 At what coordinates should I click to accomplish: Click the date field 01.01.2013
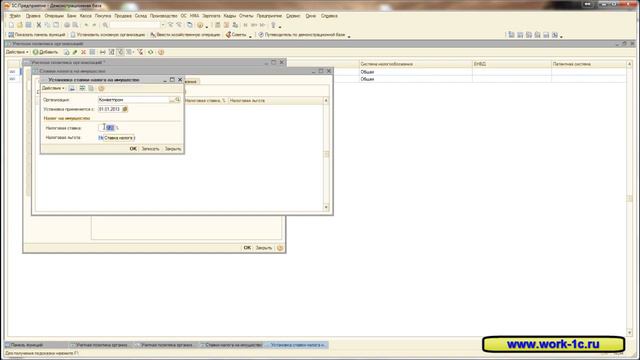110,109
